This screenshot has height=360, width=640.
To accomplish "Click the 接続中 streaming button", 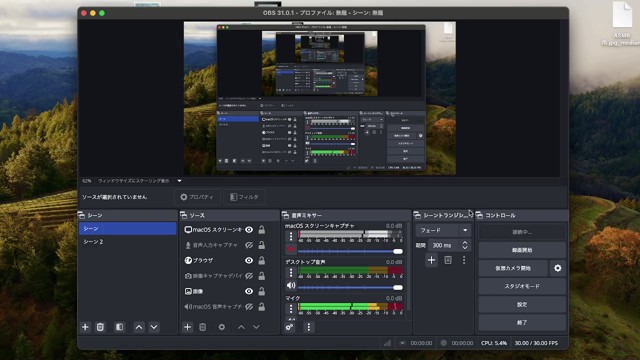I will coord(522,232).
